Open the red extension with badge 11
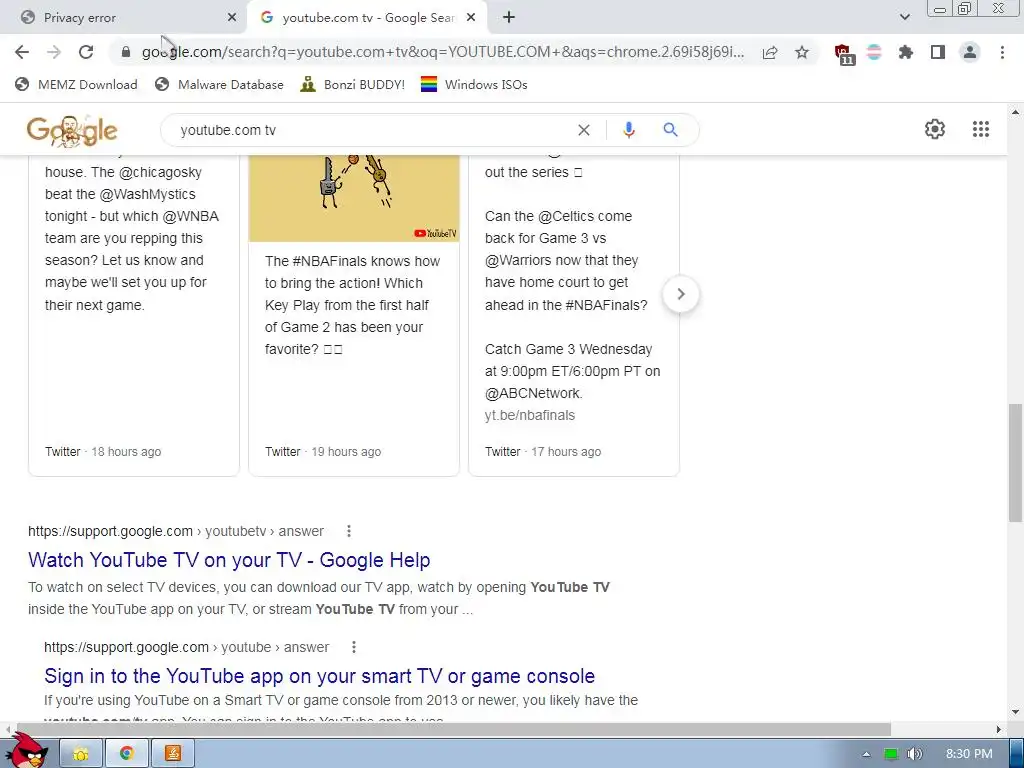This screenshot has height=768, width=1024. (x=844, y=54)
